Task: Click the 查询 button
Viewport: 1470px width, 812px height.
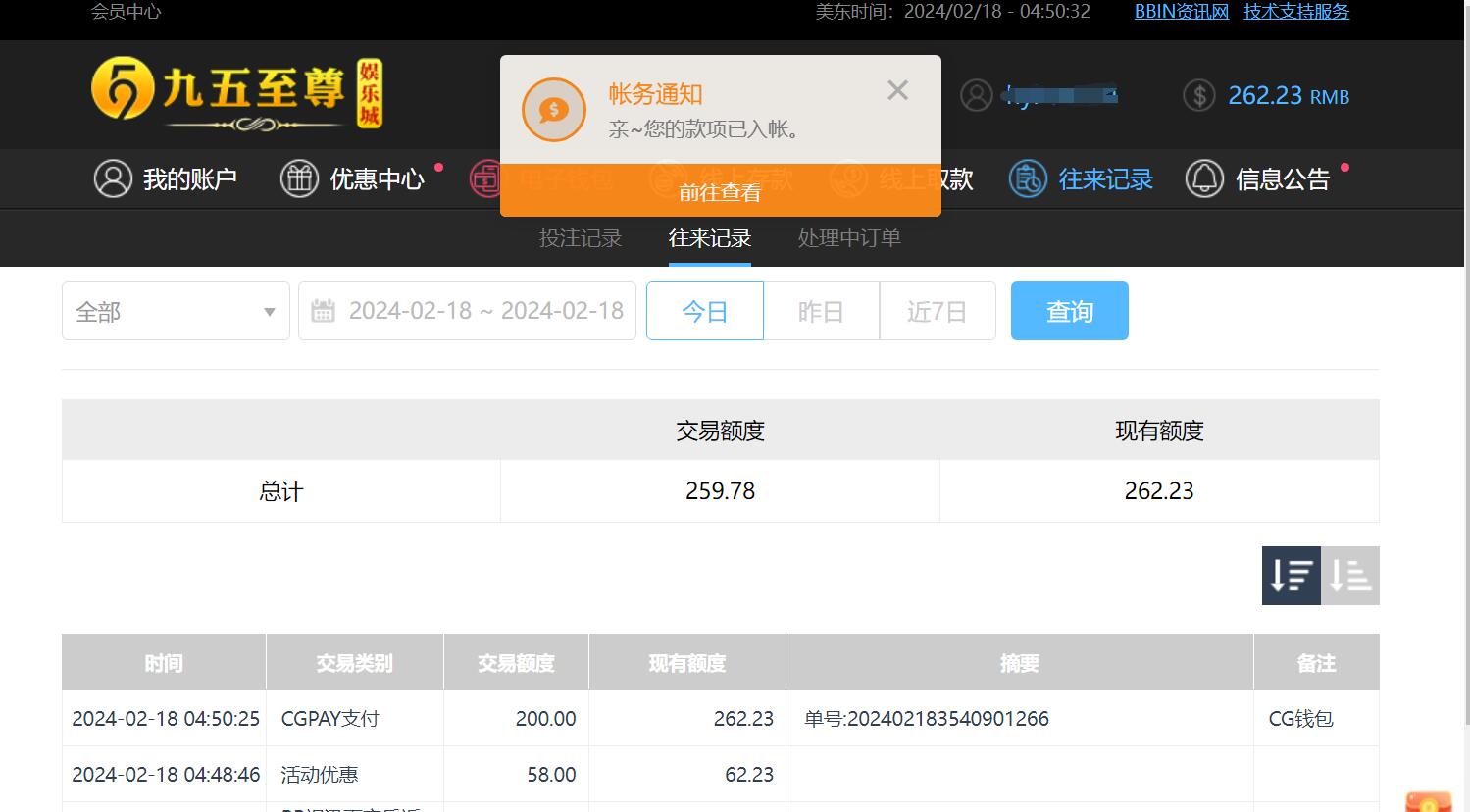Action: pyautogui.click(x=1070, y=311)
